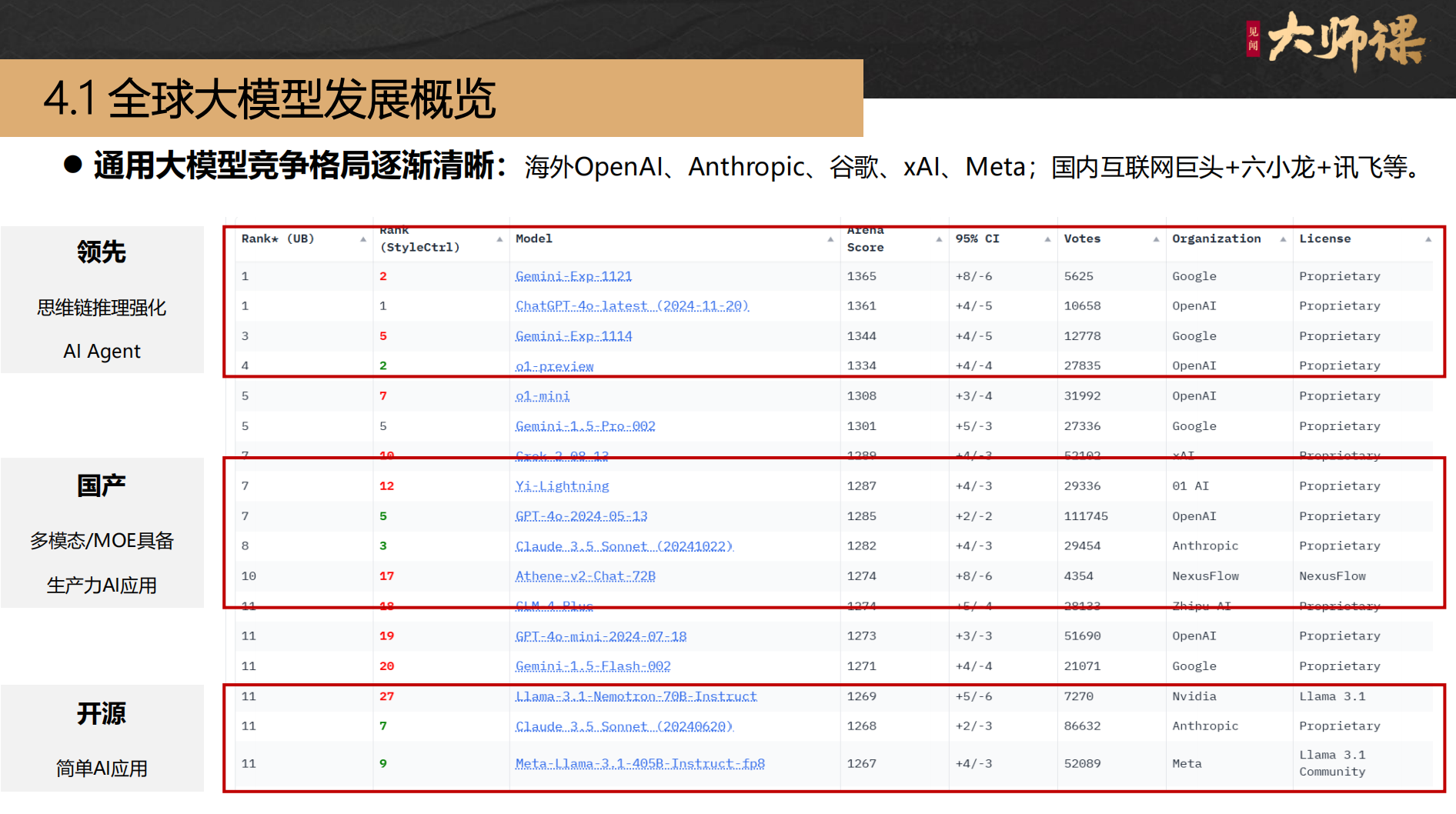Screen dimensions: 1456x814
Task: Click the Organization column header text
Action: (x=1216, y=239)
